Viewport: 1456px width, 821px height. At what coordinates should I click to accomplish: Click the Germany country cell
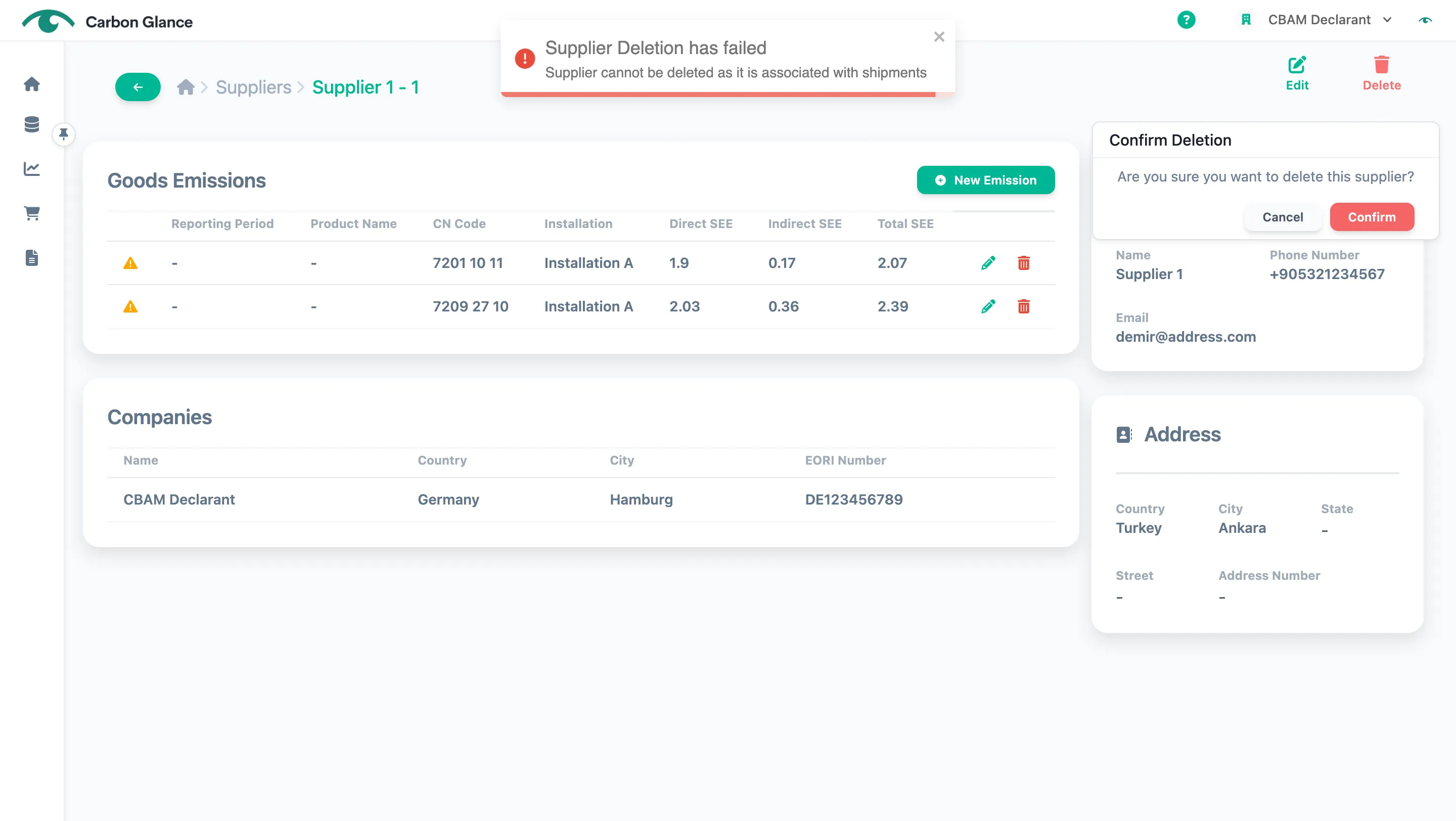click(448, 499)
